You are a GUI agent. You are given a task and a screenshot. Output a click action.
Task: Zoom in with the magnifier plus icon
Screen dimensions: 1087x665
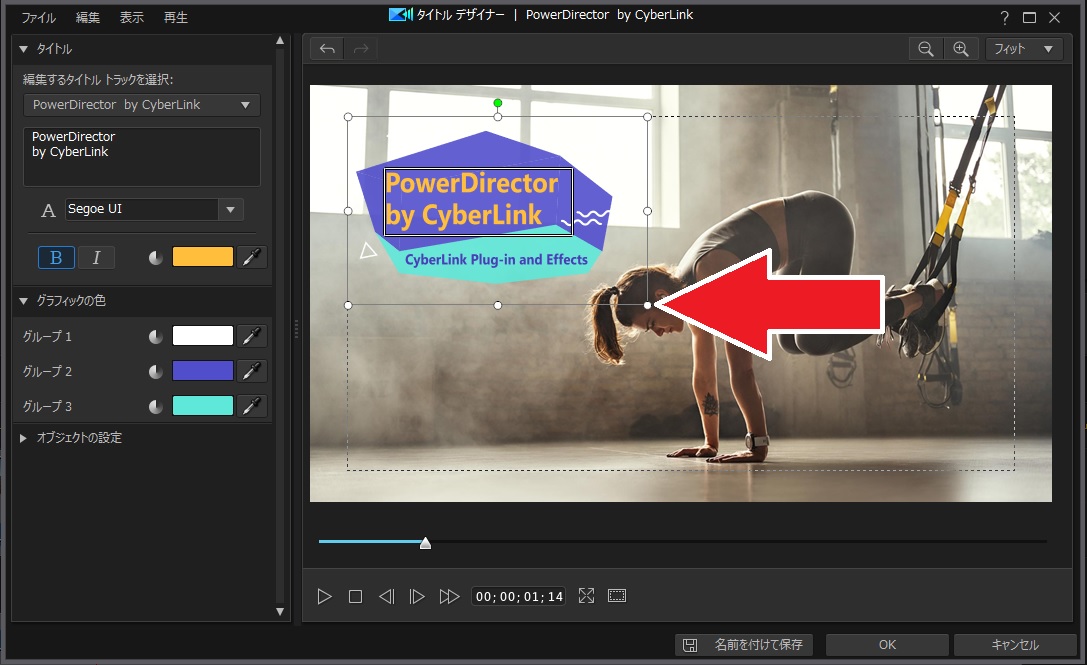[x=961, y=49]
